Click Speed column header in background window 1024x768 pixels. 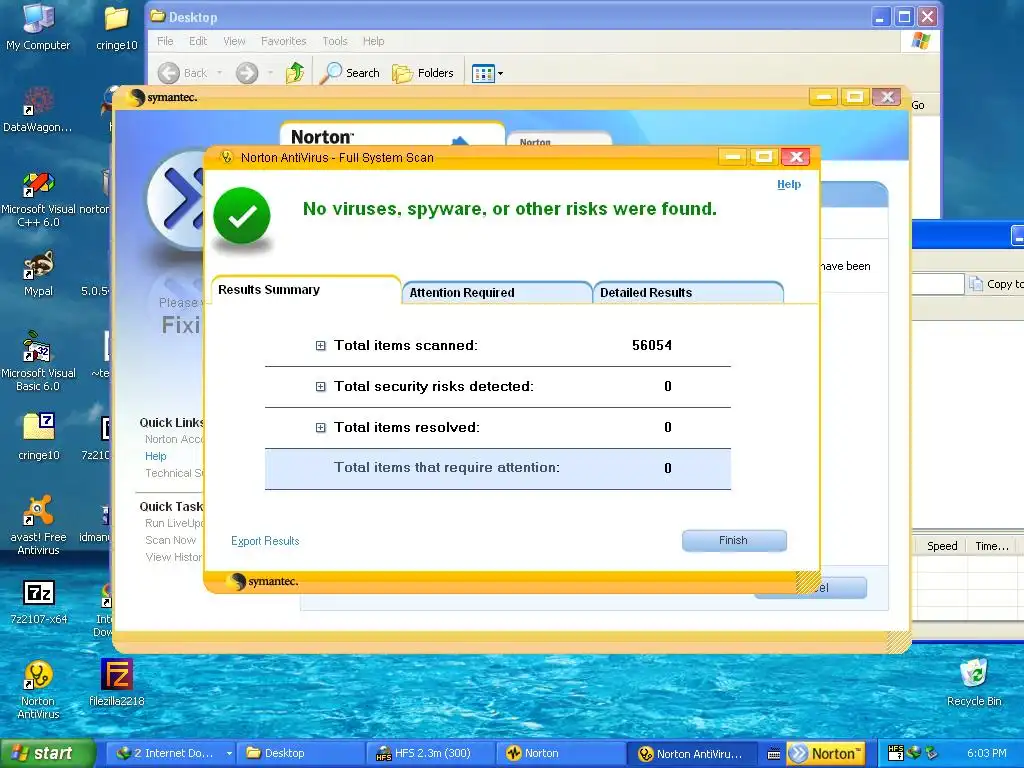point(942,546)
